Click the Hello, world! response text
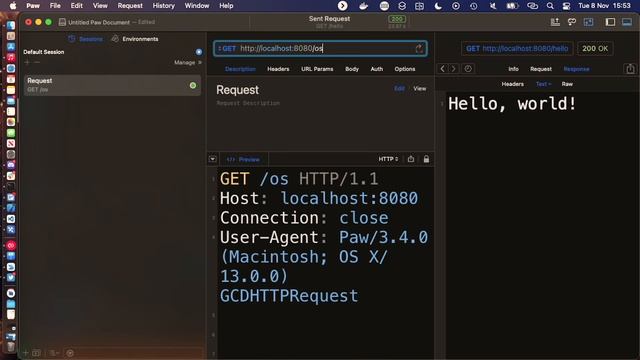This screenshot has width=640, height=360. click(512, 103)
